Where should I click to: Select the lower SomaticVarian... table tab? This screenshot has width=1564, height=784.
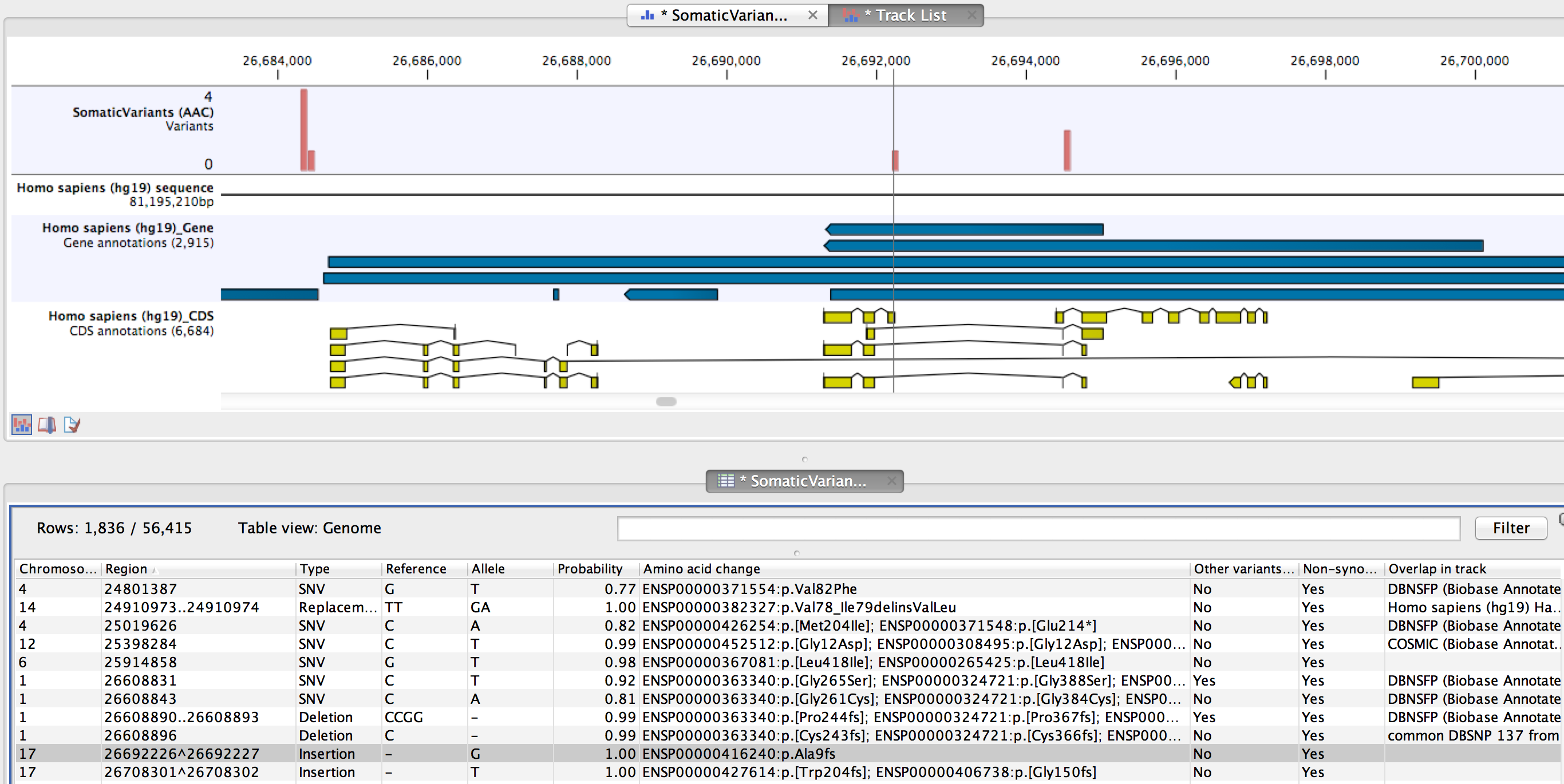click(804, 481)
